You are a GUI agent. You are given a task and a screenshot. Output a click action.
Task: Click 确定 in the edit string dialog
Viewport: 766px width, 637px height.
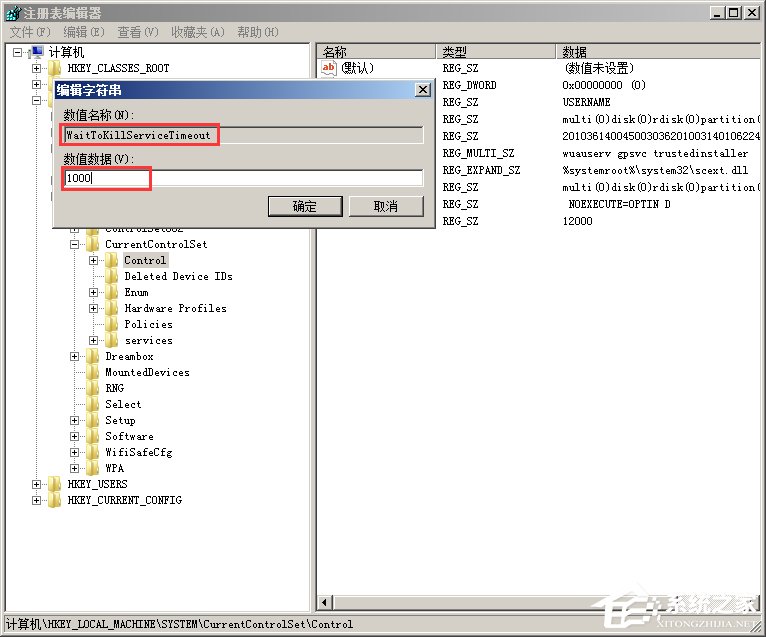tap(305, 206)
